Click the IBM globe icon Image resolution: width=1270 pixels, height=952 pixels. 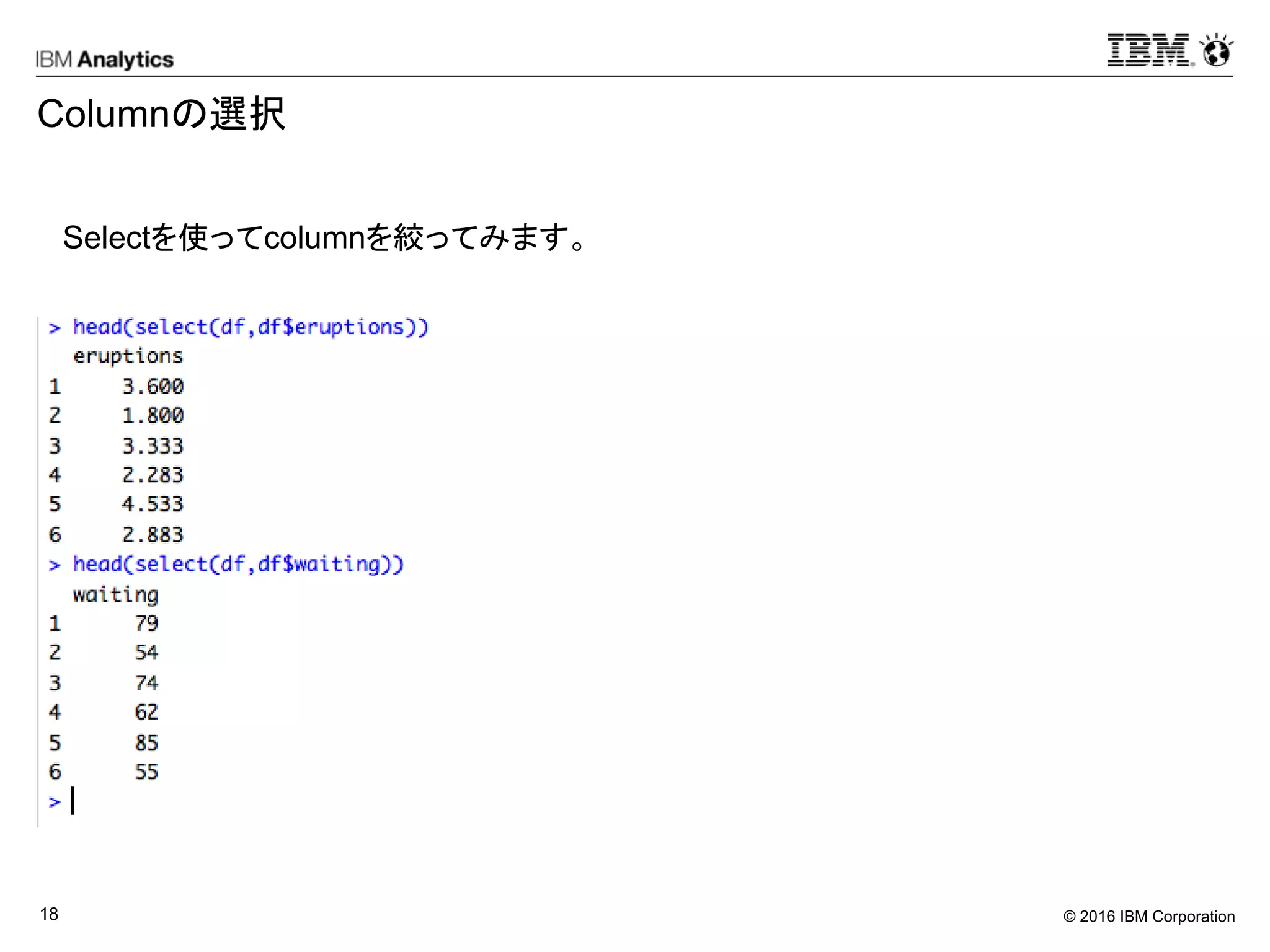tap(1216, 50)
